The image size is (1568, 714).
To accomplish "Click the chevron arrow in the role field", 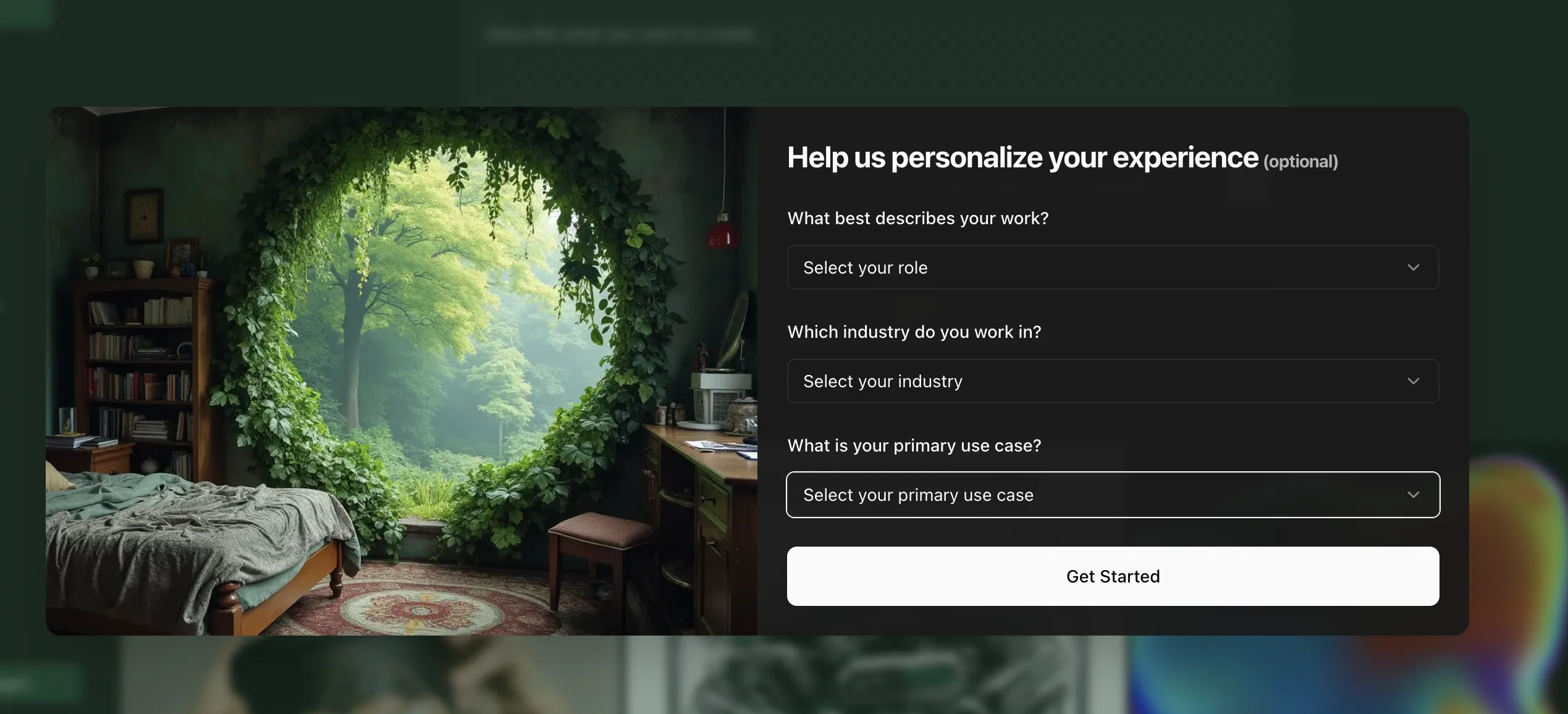I will [1413, 267].
